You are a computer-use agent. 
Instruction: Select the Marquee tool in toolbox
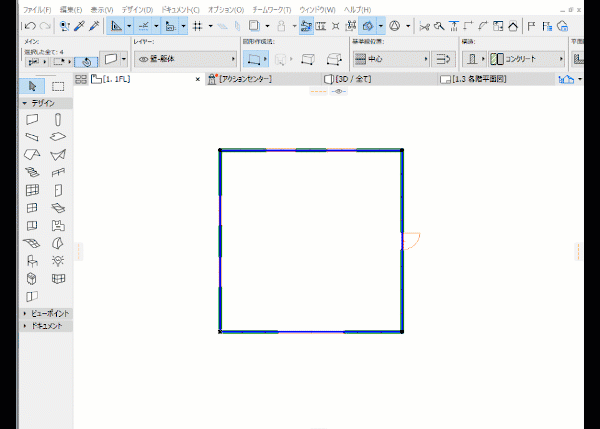pos(58,86)
